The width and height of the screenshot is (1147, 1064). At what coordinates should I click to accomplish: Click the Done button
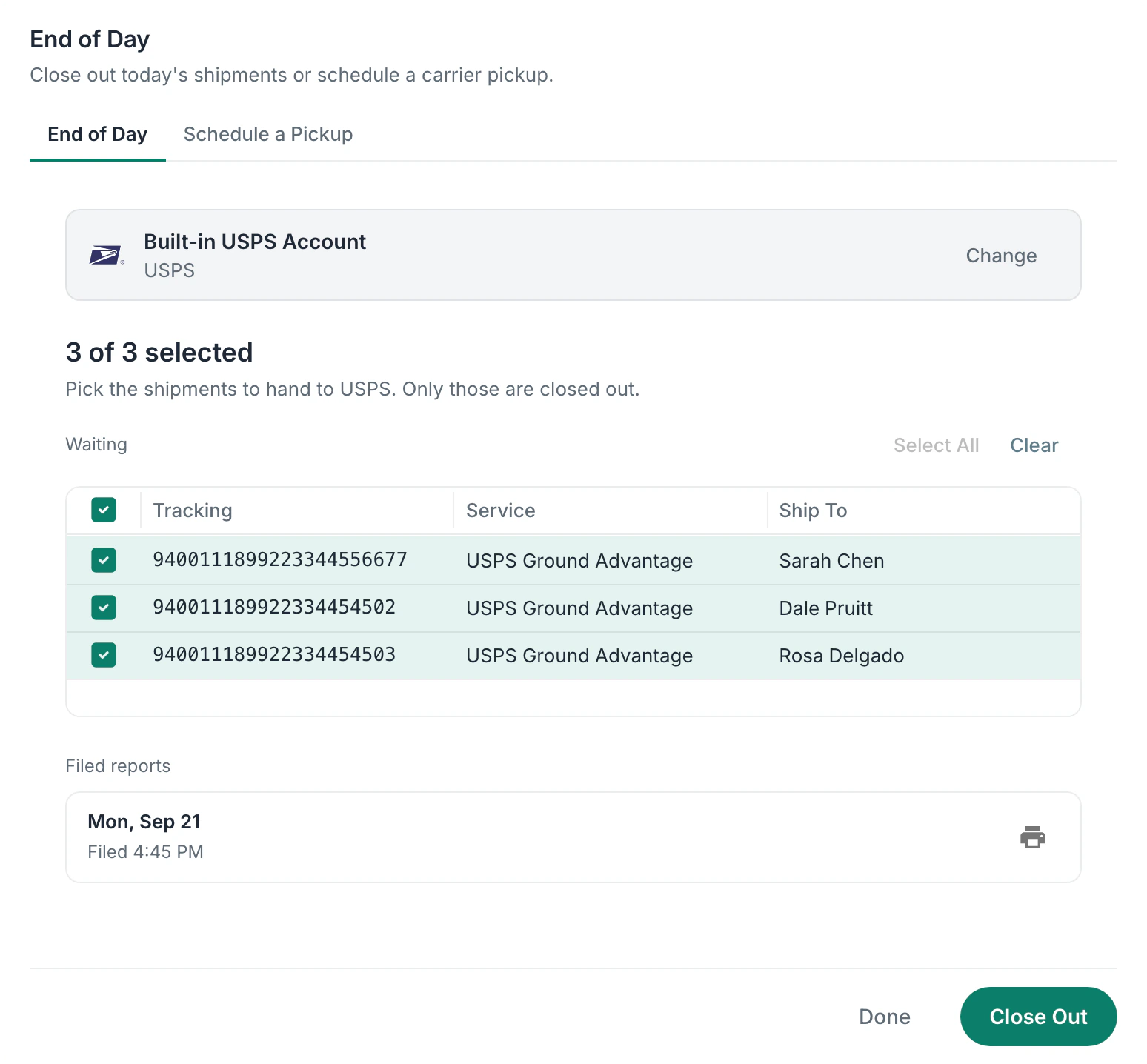[885, 1017]
